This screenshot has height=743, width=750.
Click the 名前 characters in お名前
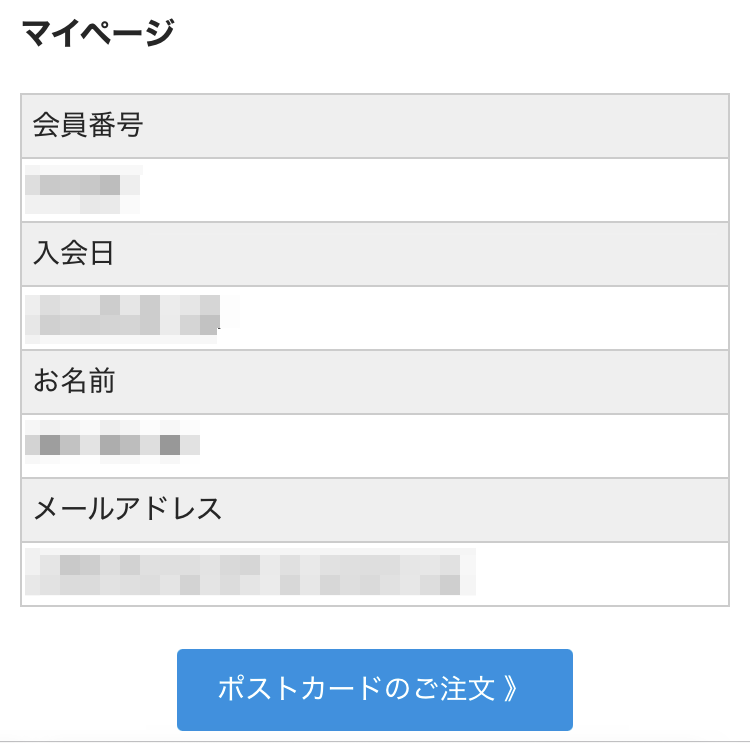coord(88,382)
